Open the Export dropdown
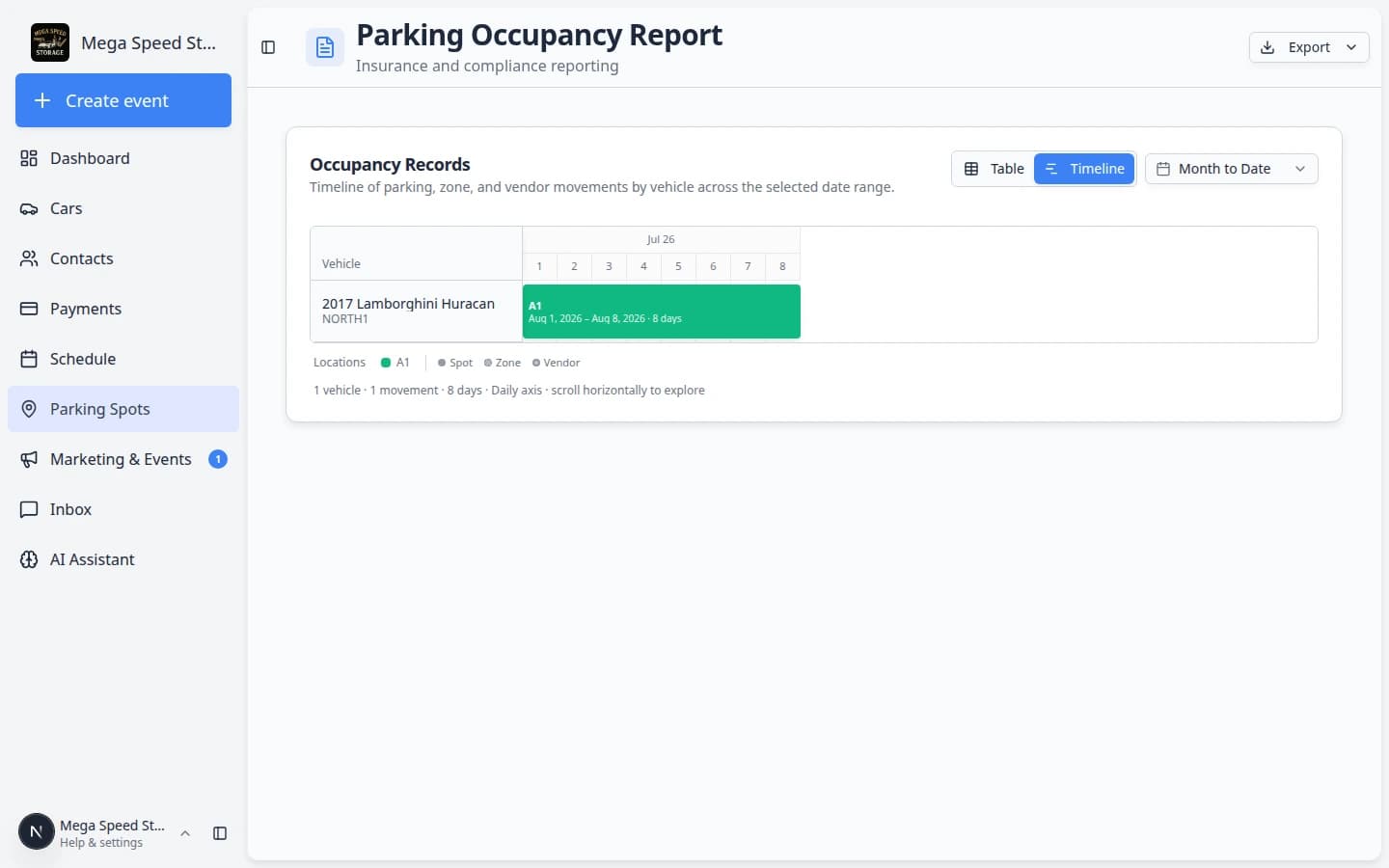The height and width of the screenshot is (868, 1389). [1309, 47]
